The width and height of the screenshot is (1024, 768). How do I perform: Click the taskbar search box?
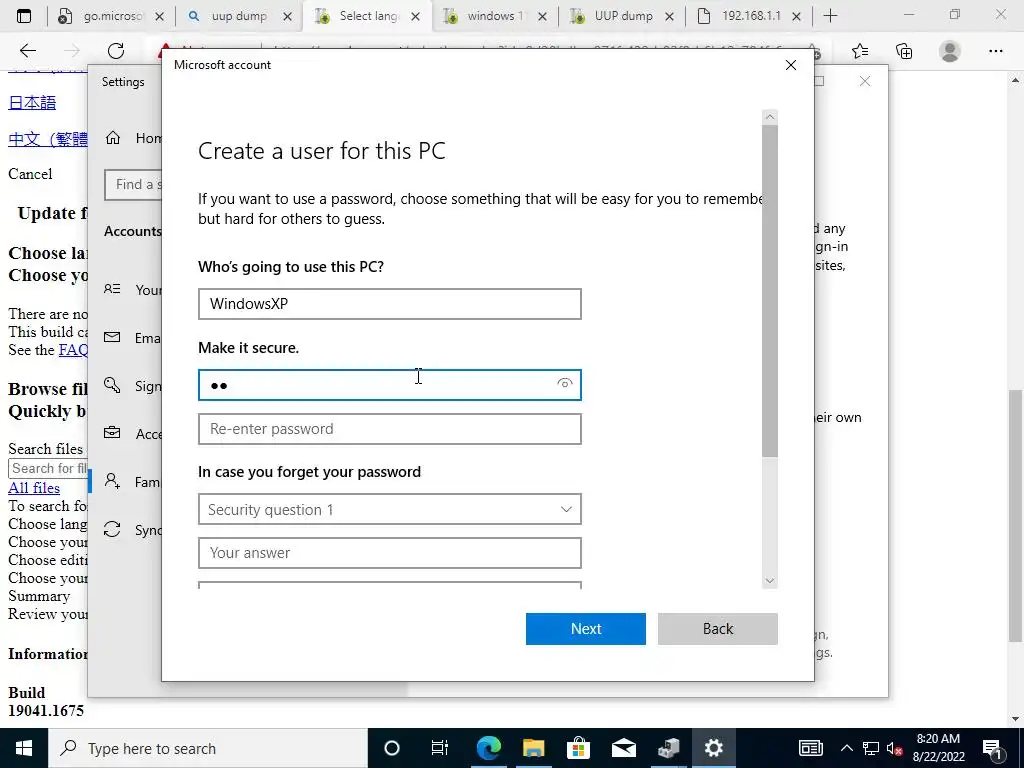208,748
